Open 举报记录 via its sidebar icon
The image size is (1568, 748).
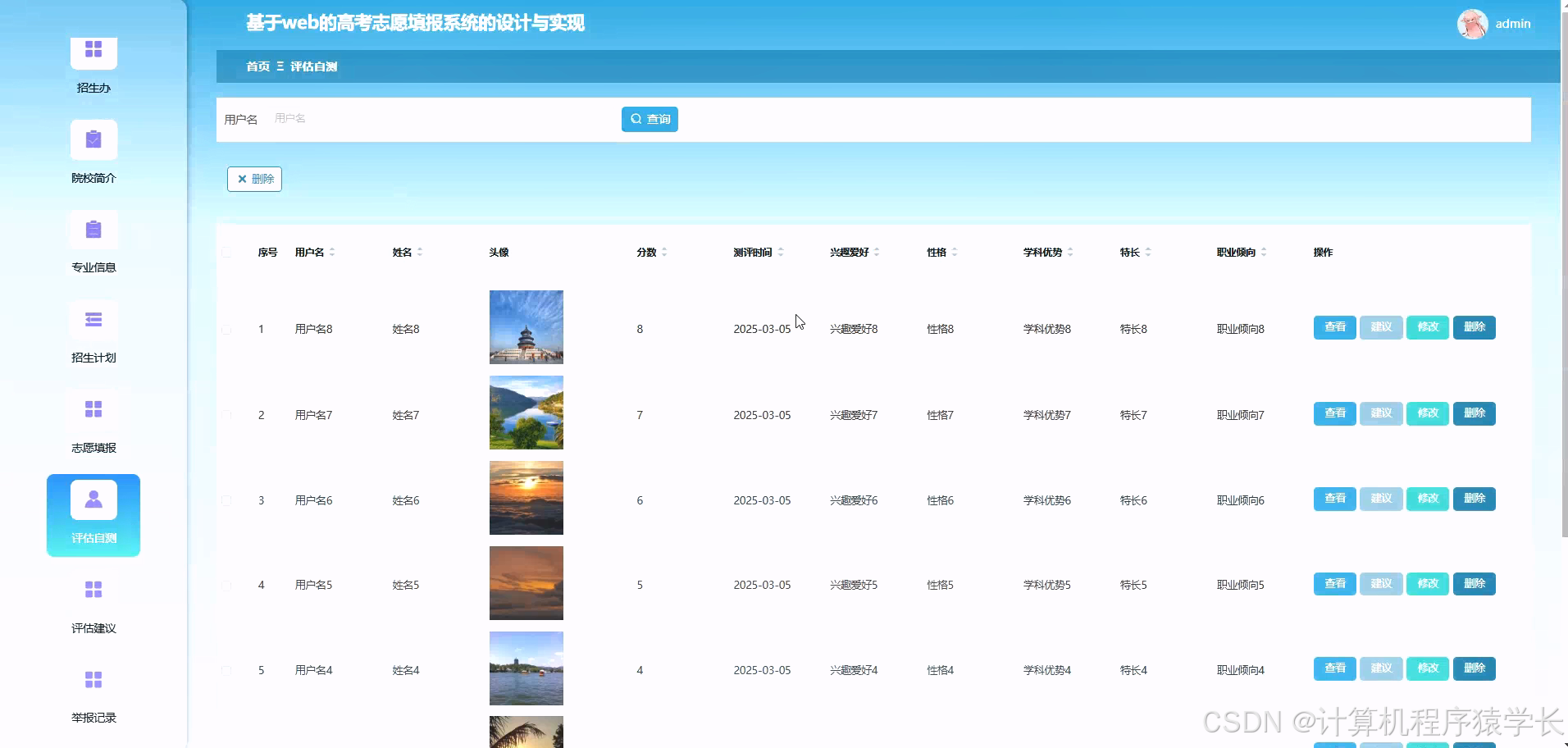coord(93,679)
